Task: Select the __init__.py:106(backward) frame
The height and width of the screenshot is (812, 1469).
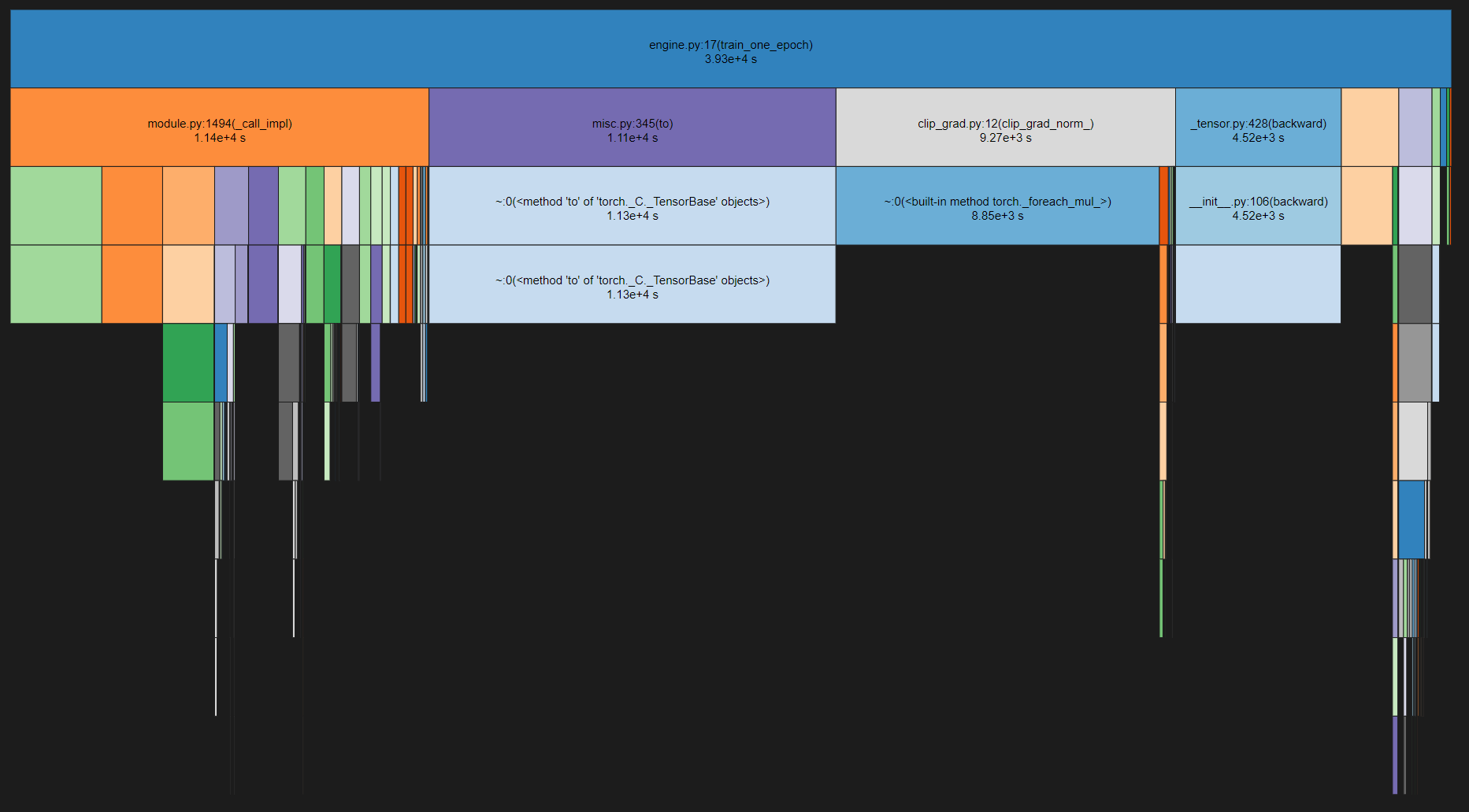Action: tap(1256, 205)
